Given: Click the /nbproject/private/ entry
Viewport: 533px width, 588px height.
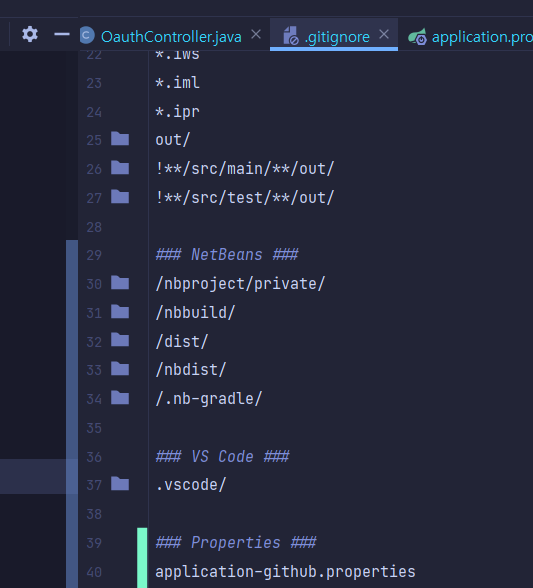Looking at the screenshot, I should (x=240, y=284).
